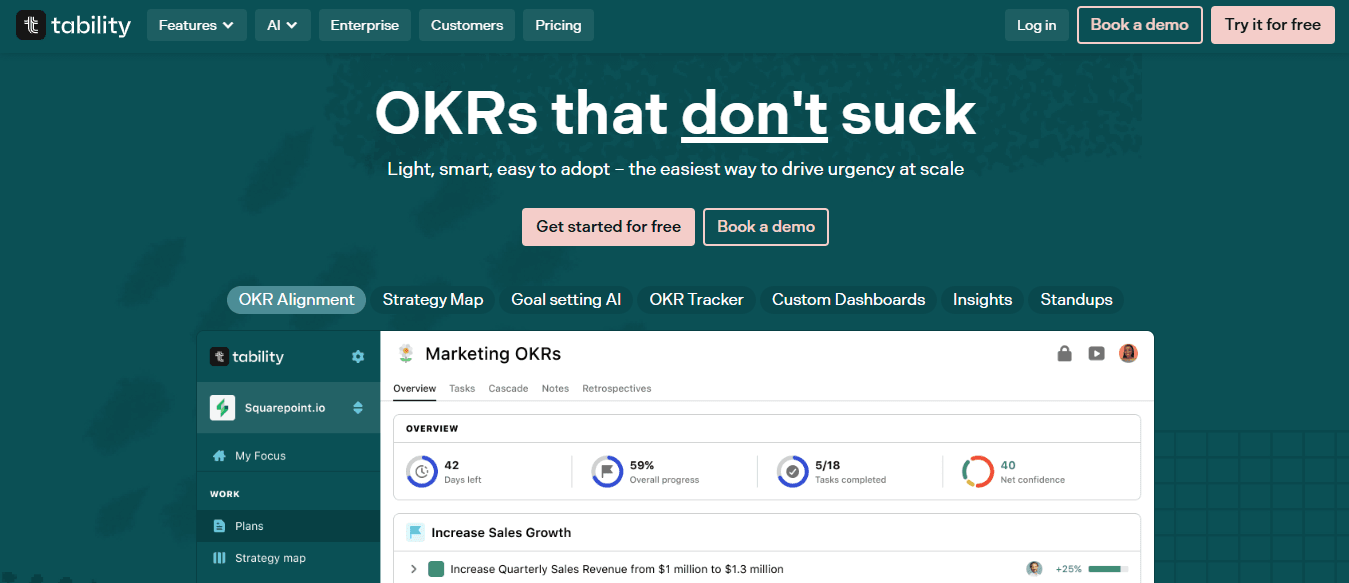
Task: Click the green status square on Quarterly Sales row
Action: pos(436,569)
